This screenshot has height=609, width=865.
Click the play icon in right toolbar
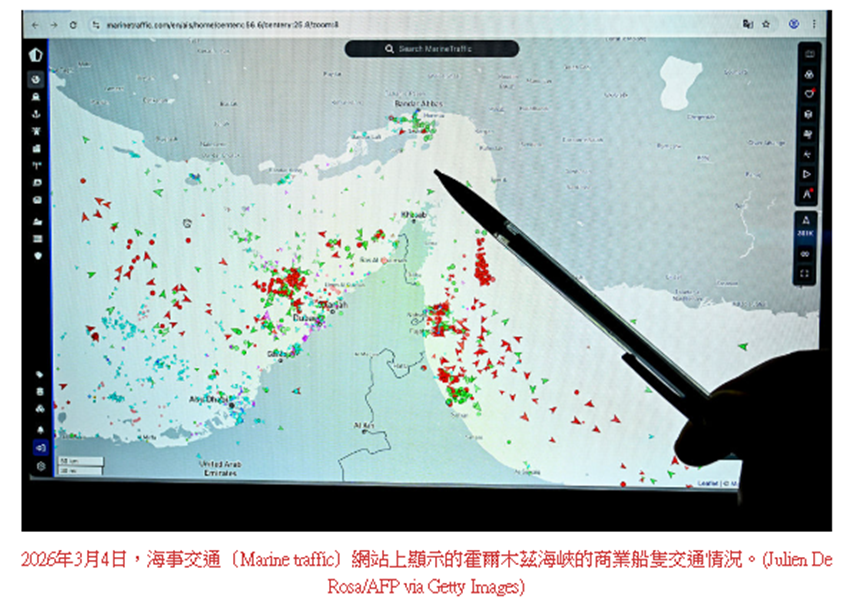click(808, 173)
